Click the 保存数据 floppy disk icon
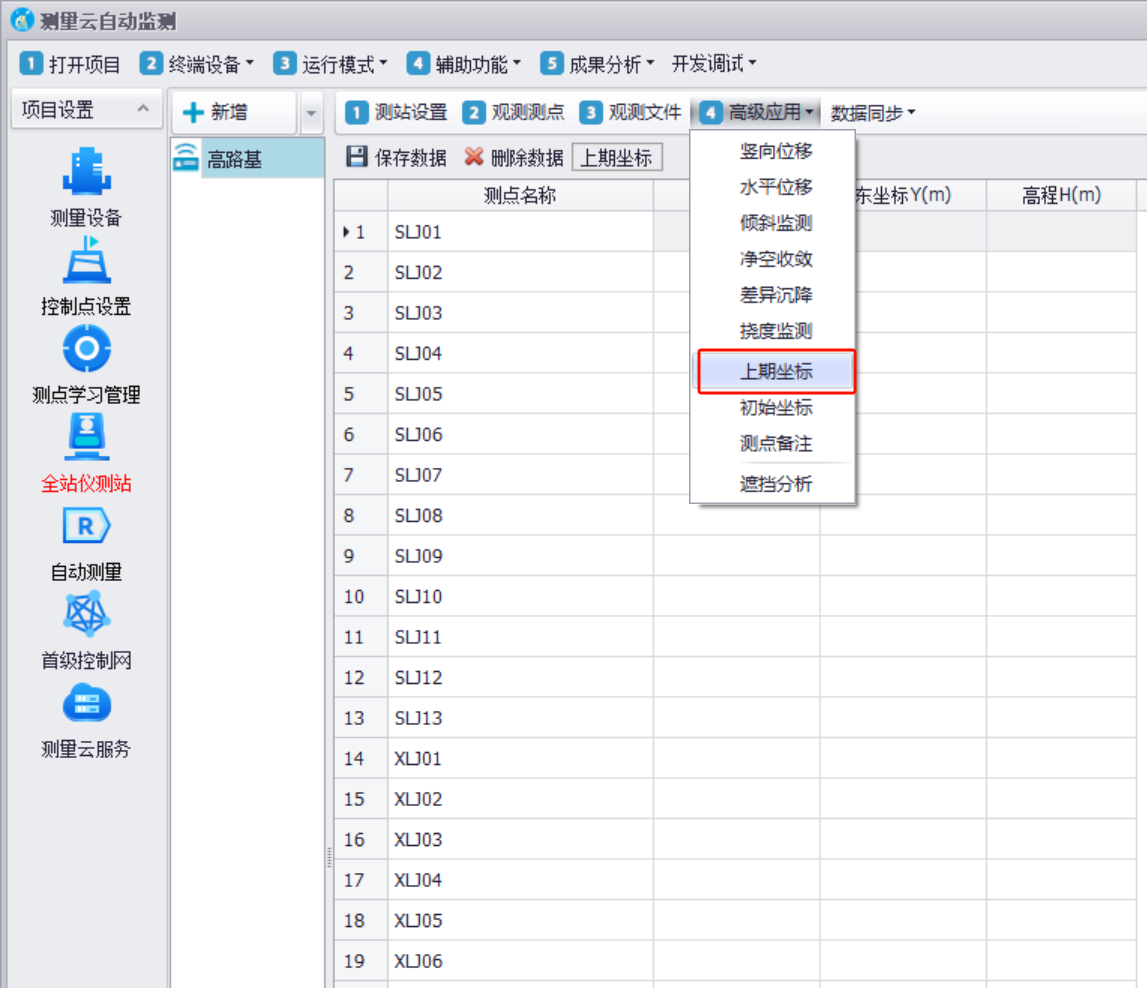 pos(357,157)
